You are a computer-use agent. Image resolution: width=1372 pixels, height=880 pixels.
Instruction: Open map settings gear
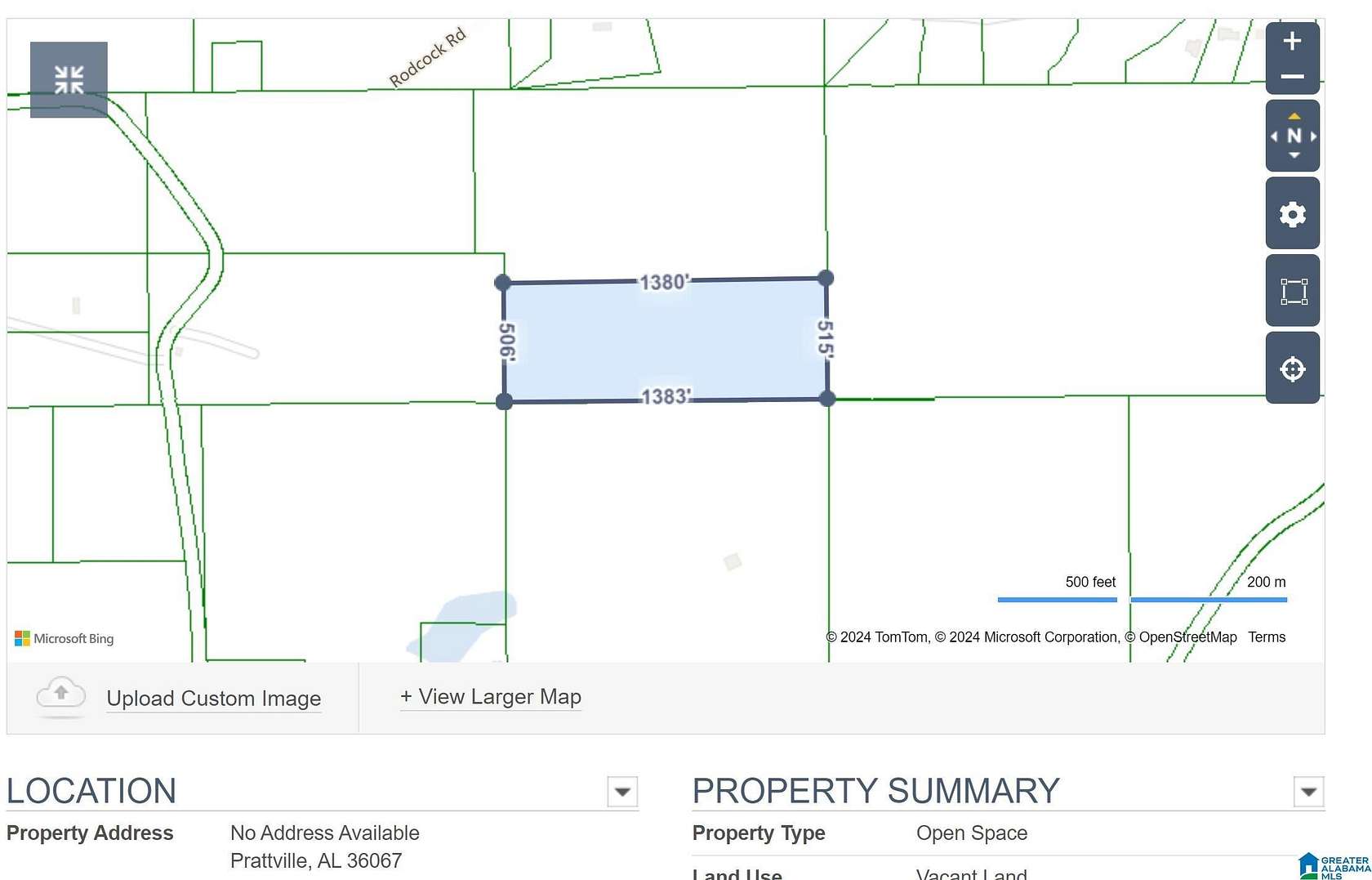pos(1293,214)
